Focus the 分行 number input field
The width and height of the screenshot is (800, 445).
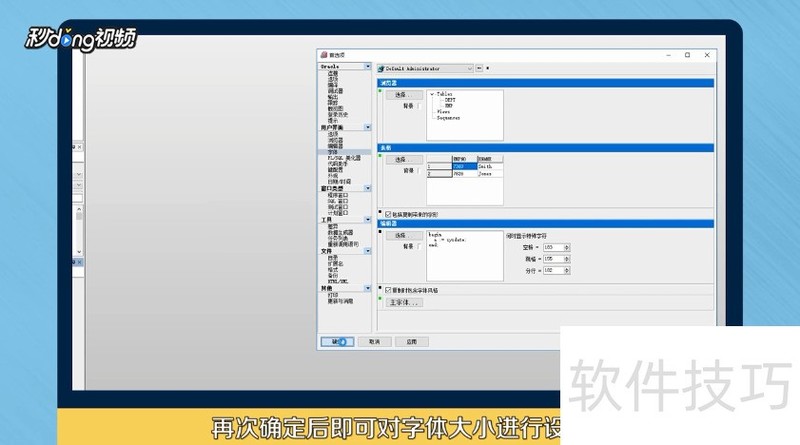point(553,270)
